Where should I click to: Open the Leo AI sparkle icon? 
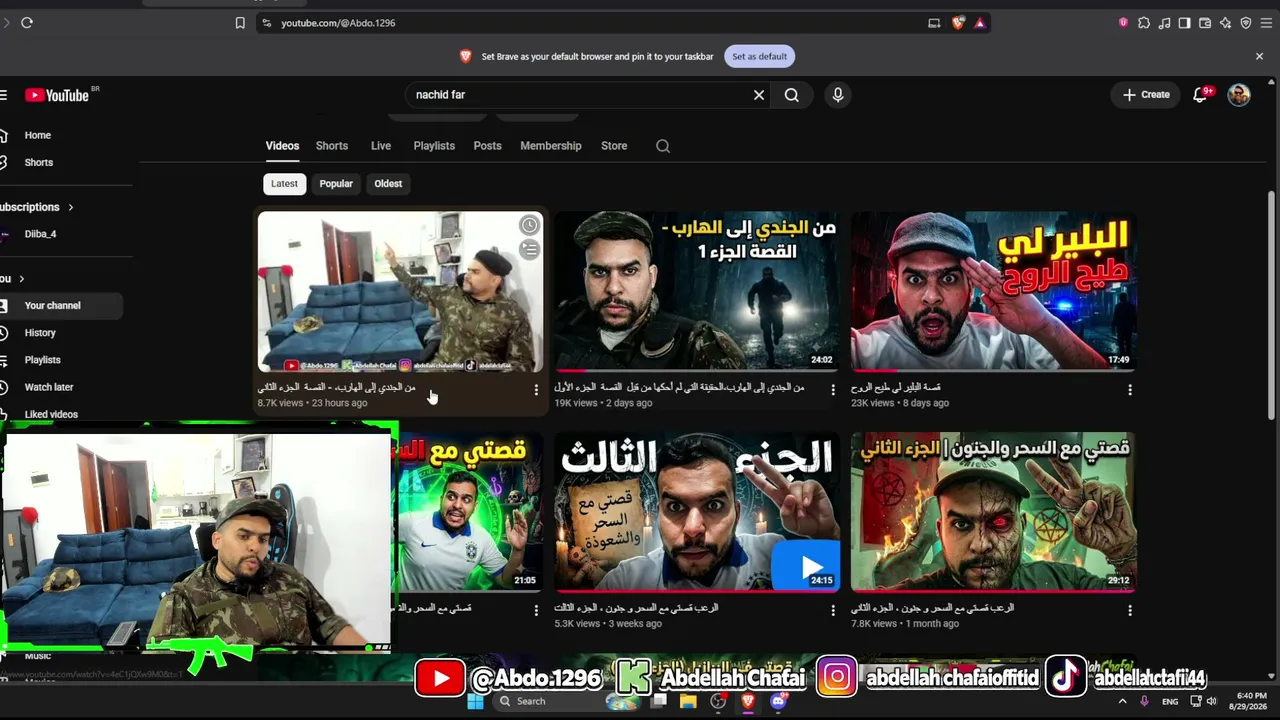(x=1225, y=23)
